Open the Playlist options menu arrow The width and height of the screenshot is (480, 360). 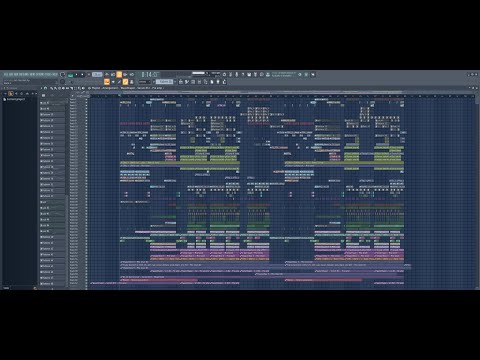coord(42,88)
